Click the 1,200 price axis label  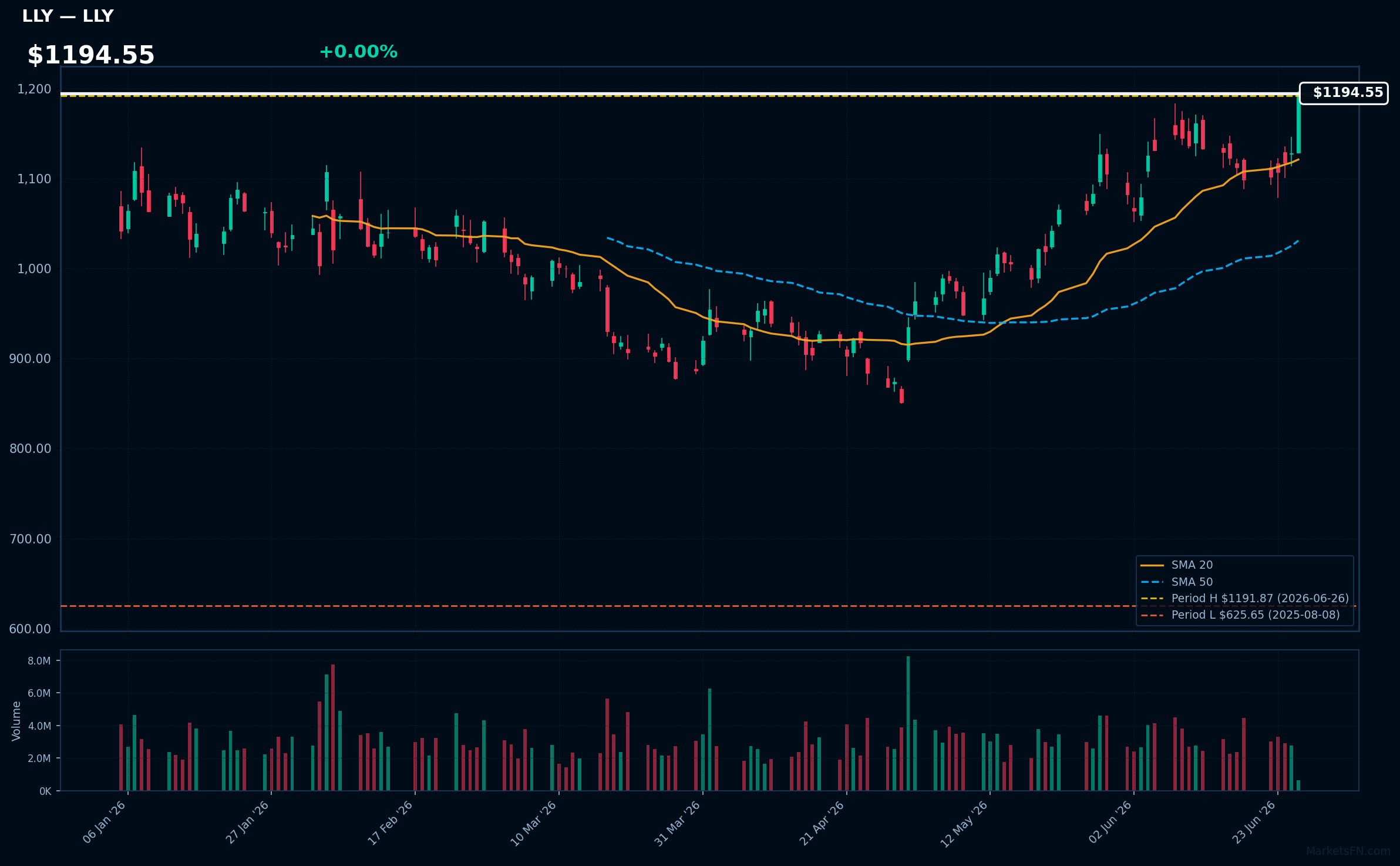pyautogui.click(x=34, y=89)
